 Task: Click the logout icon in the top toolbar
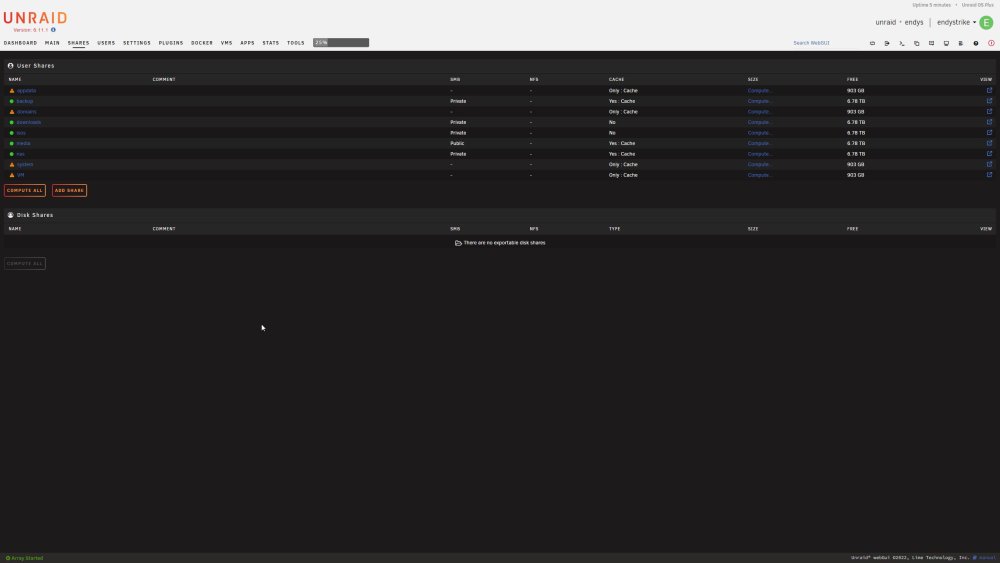pyautogui.click(x=887, y=43)
